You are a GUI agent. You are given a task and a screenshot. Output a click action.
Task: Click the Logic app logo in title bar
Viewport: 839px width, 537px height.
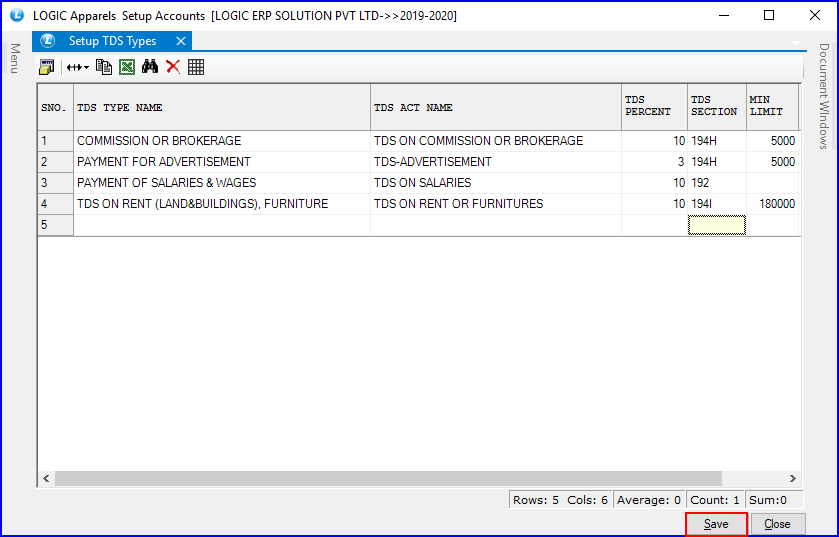(x=17, y=15)
